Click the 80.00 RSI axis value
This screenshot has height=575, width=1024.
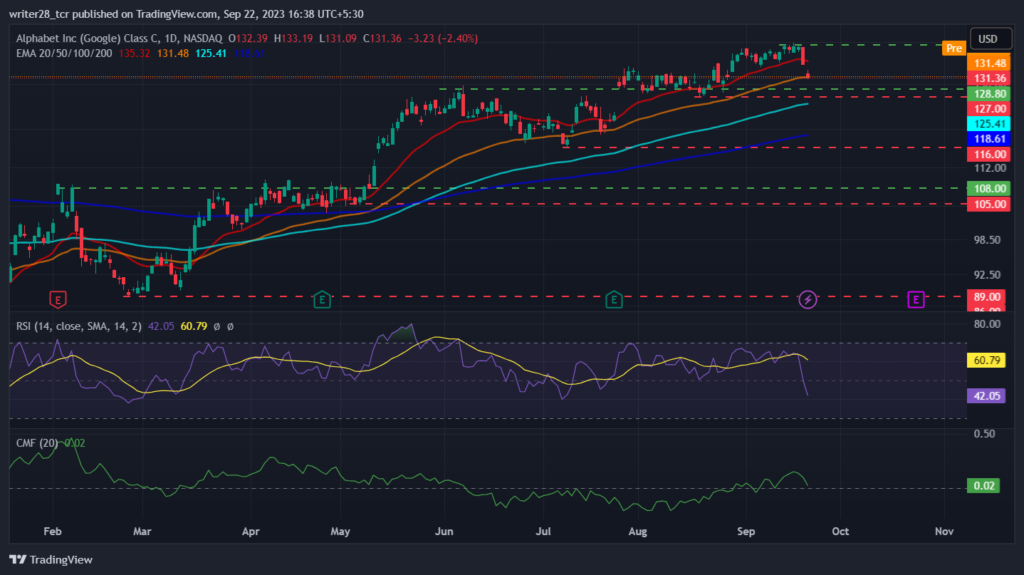[x=987, y=324]
